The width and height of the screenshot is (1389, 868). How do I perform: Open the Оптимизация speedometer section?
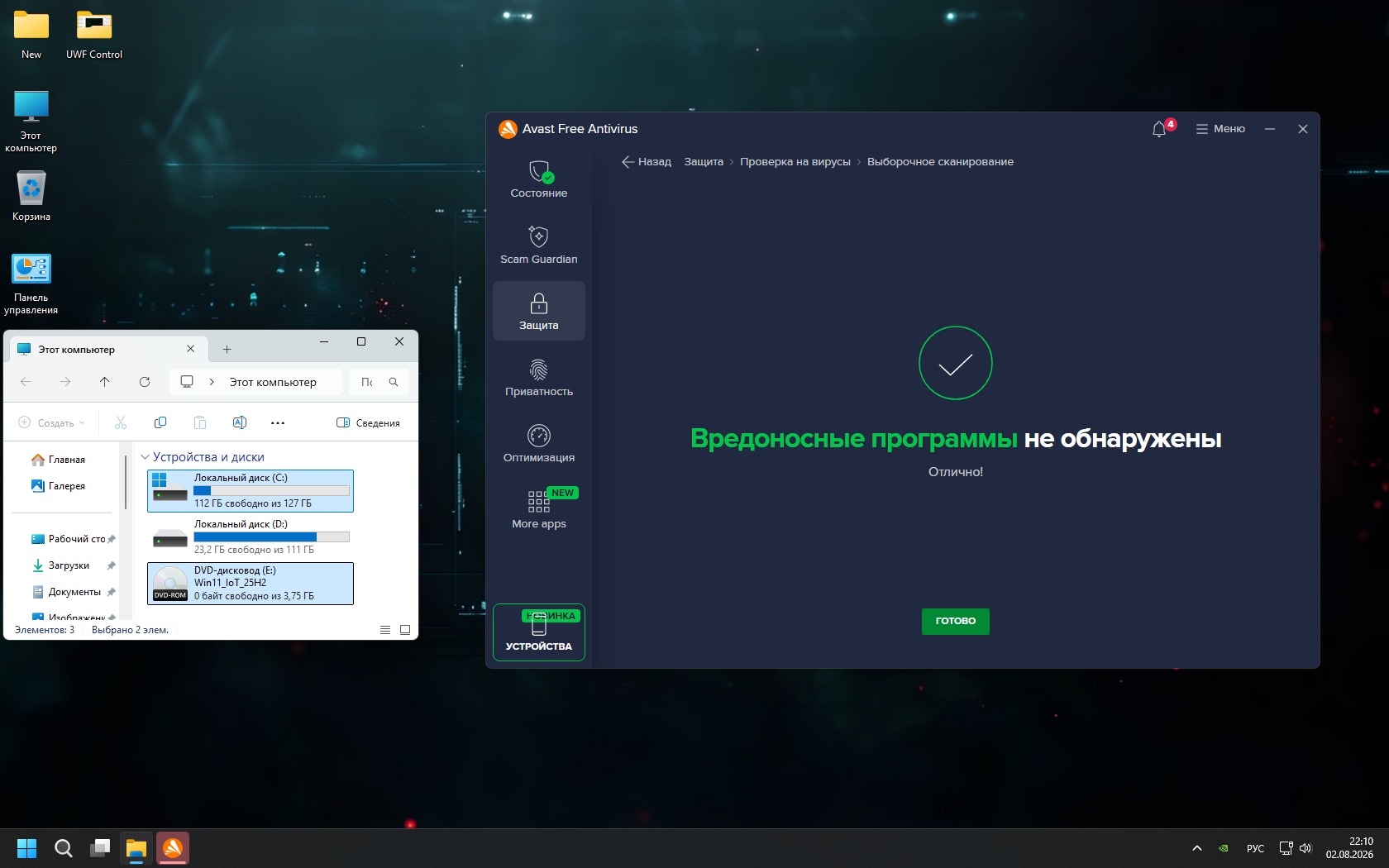(x=539, y=443)
